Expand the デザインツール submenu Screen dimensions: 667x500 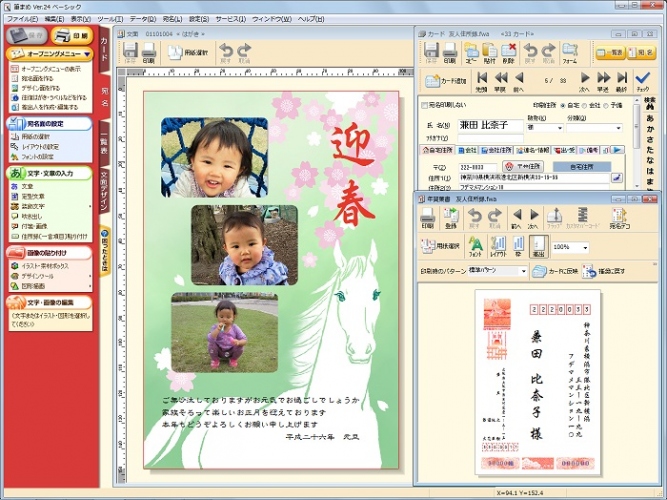coord(90,276)
